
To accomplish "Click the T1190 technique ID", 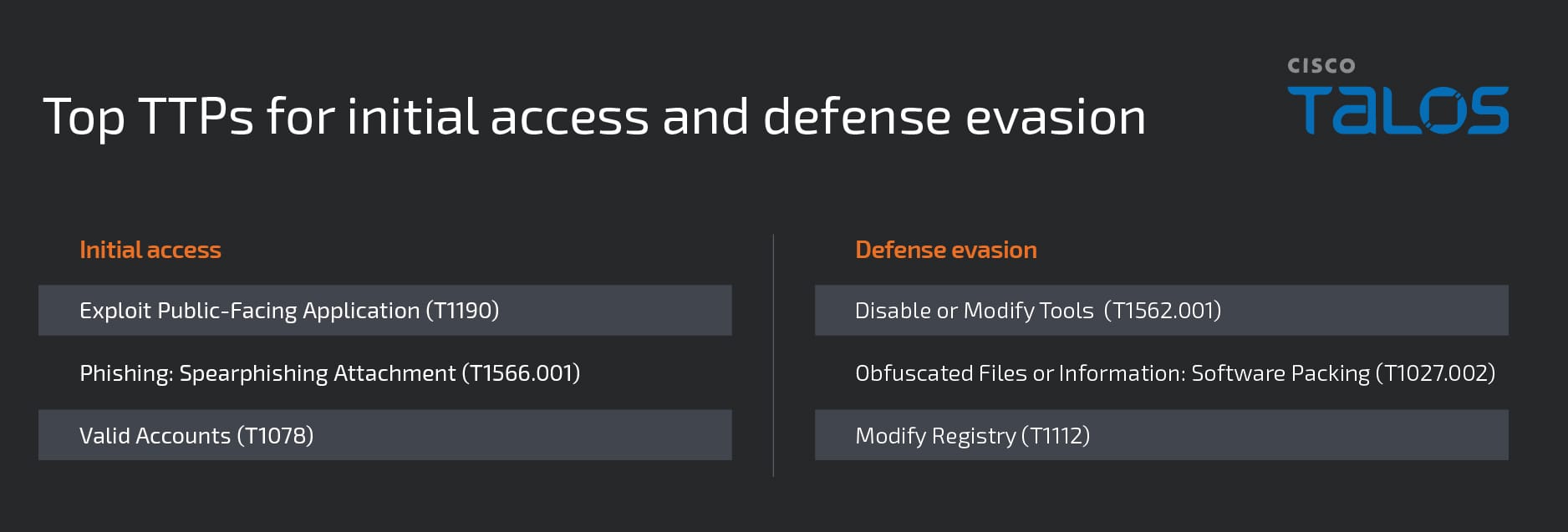I will (462, 311).
